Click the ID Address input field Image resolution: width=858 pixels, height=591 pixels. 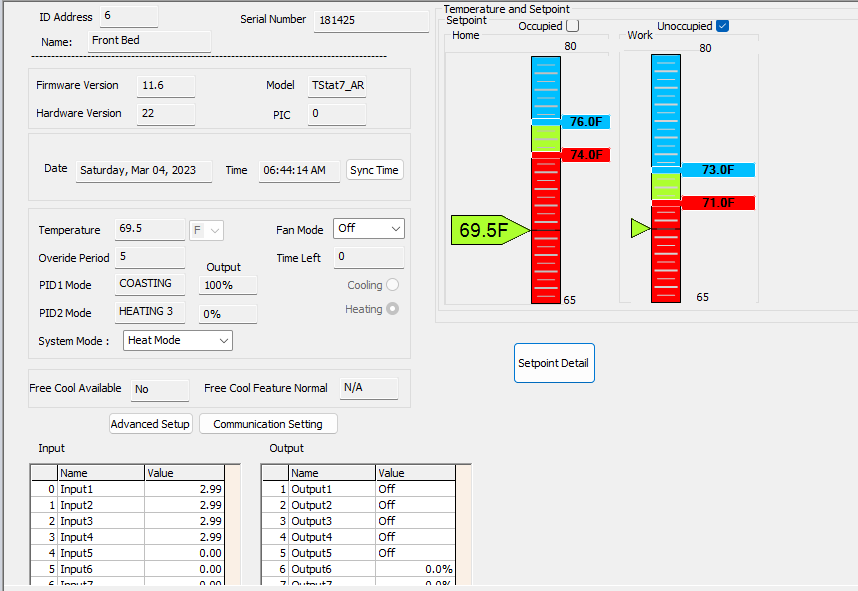(128, 17)
